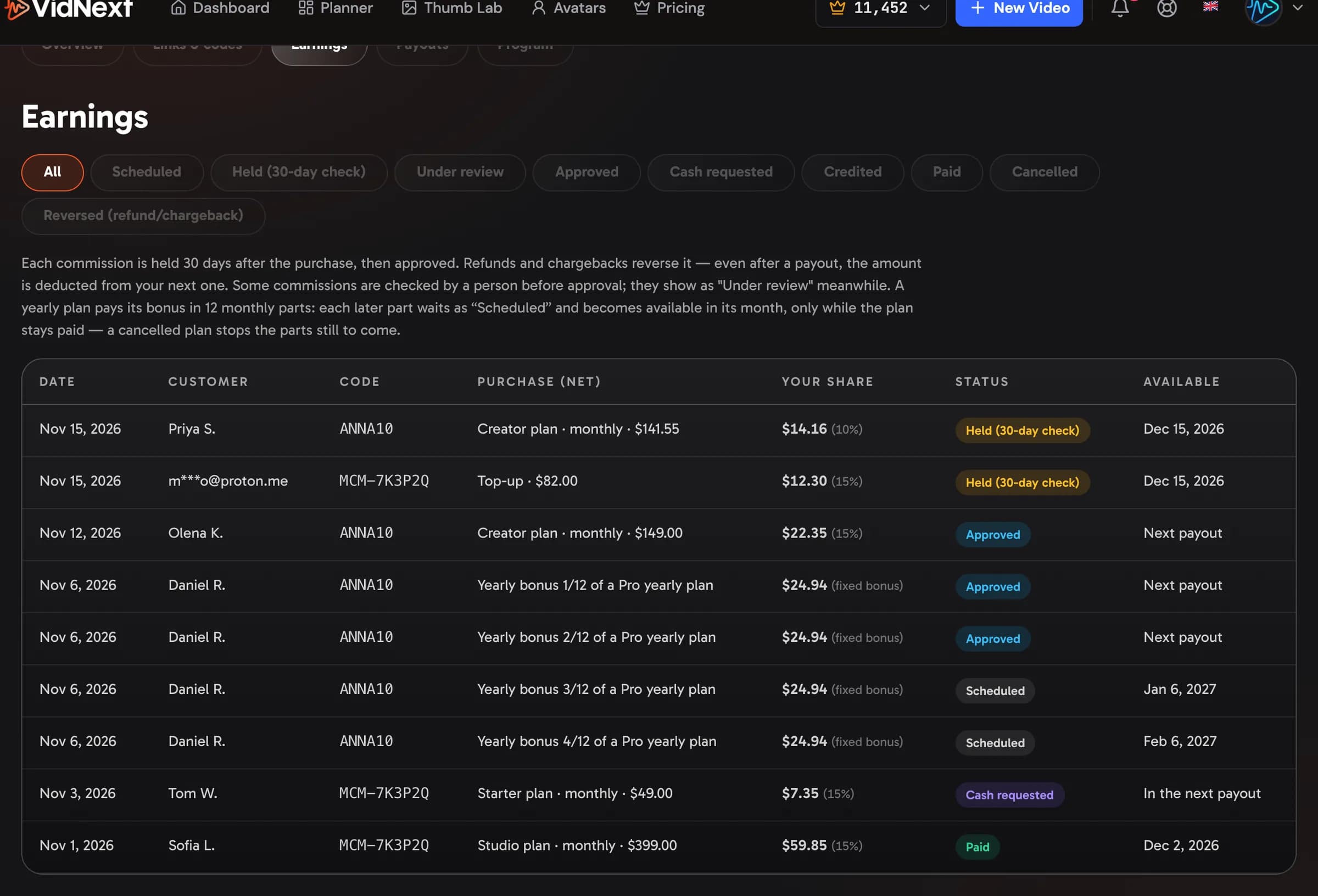Click the STATUS column header
Screen dimensions: 1318x896
(982, 382)
